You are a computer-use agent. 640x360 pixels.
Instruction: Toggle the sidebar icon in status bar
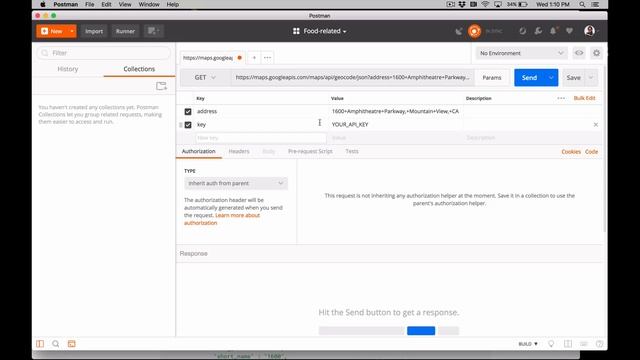40,344
